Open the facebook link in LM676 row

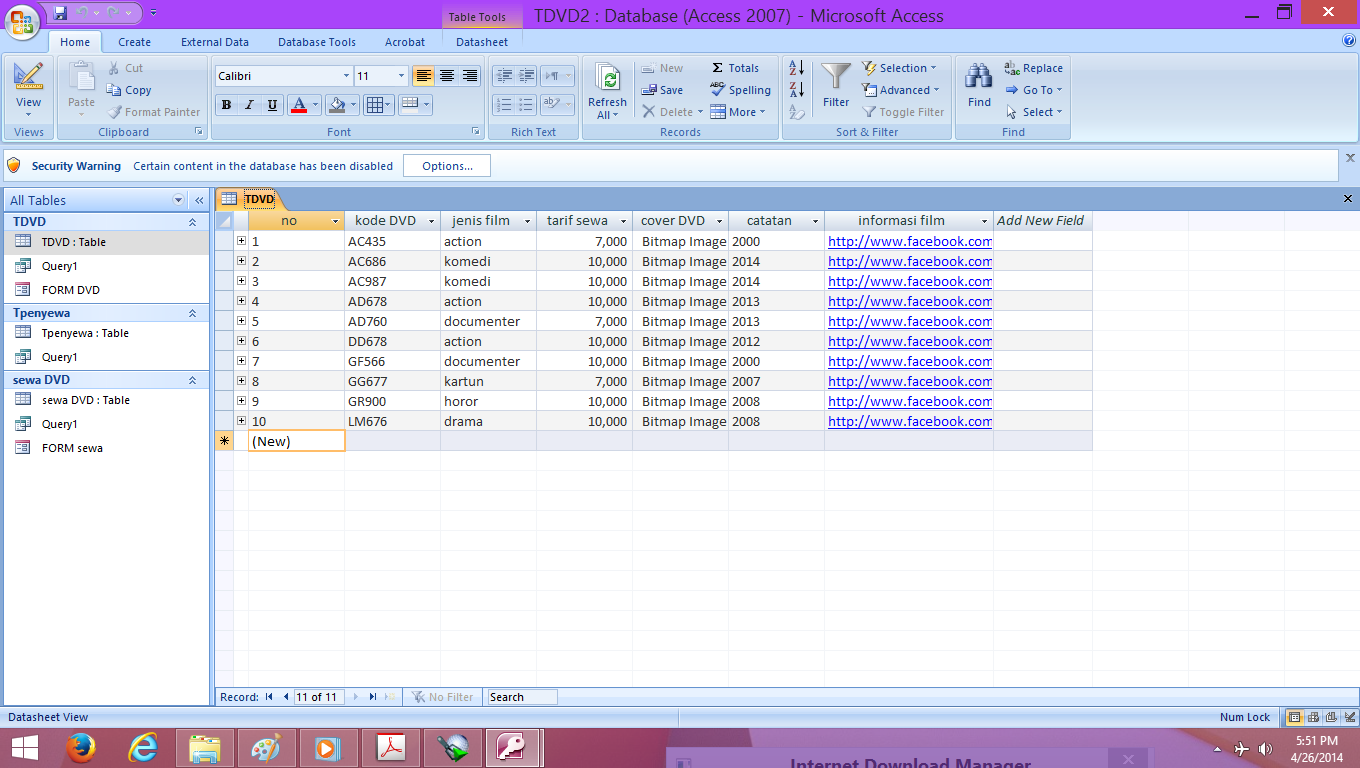[910, 421]
